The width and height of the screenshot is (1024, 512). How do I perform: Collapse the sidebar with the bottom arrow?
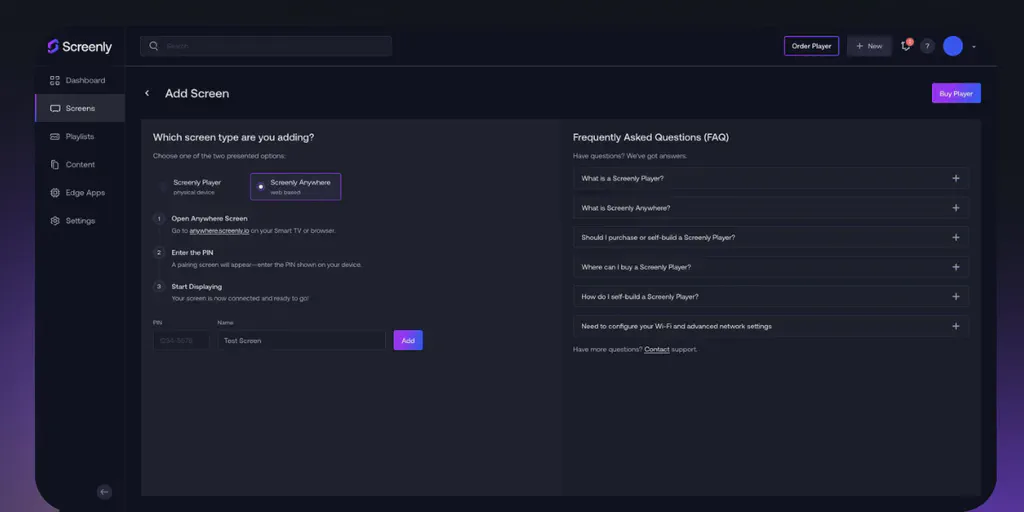pyautogui.click(x=104, y=492)
